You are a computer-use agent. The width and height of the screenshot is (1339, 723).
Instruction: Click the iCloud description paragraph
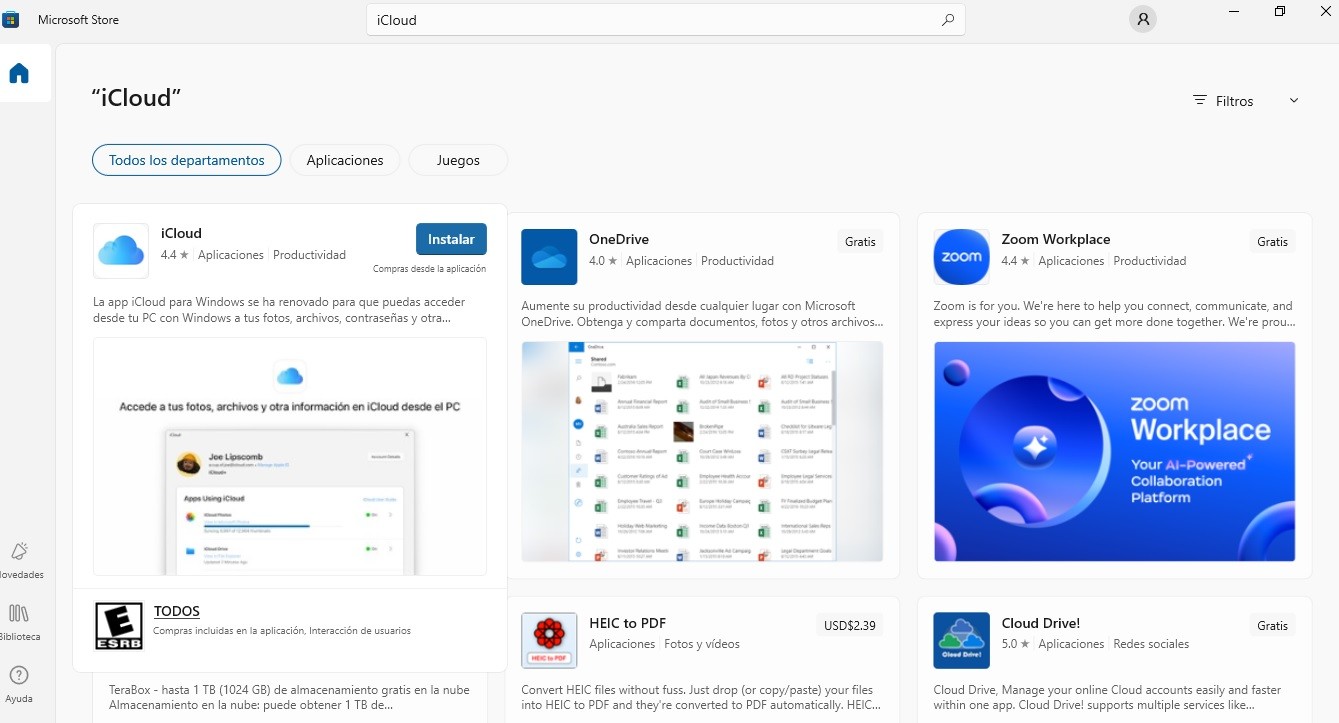coord(279,310)
